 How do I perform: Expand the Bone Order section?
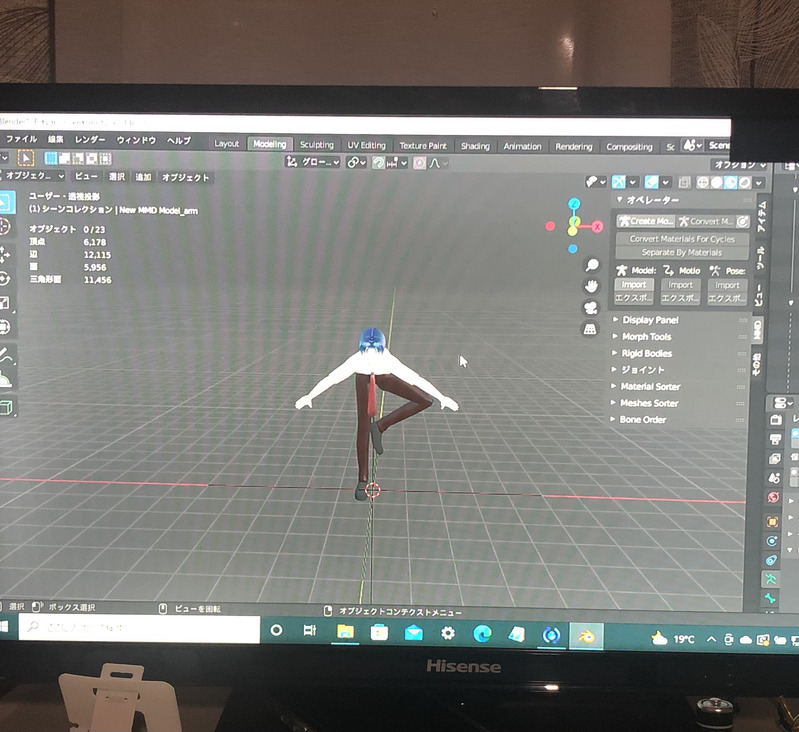point(642,420)
